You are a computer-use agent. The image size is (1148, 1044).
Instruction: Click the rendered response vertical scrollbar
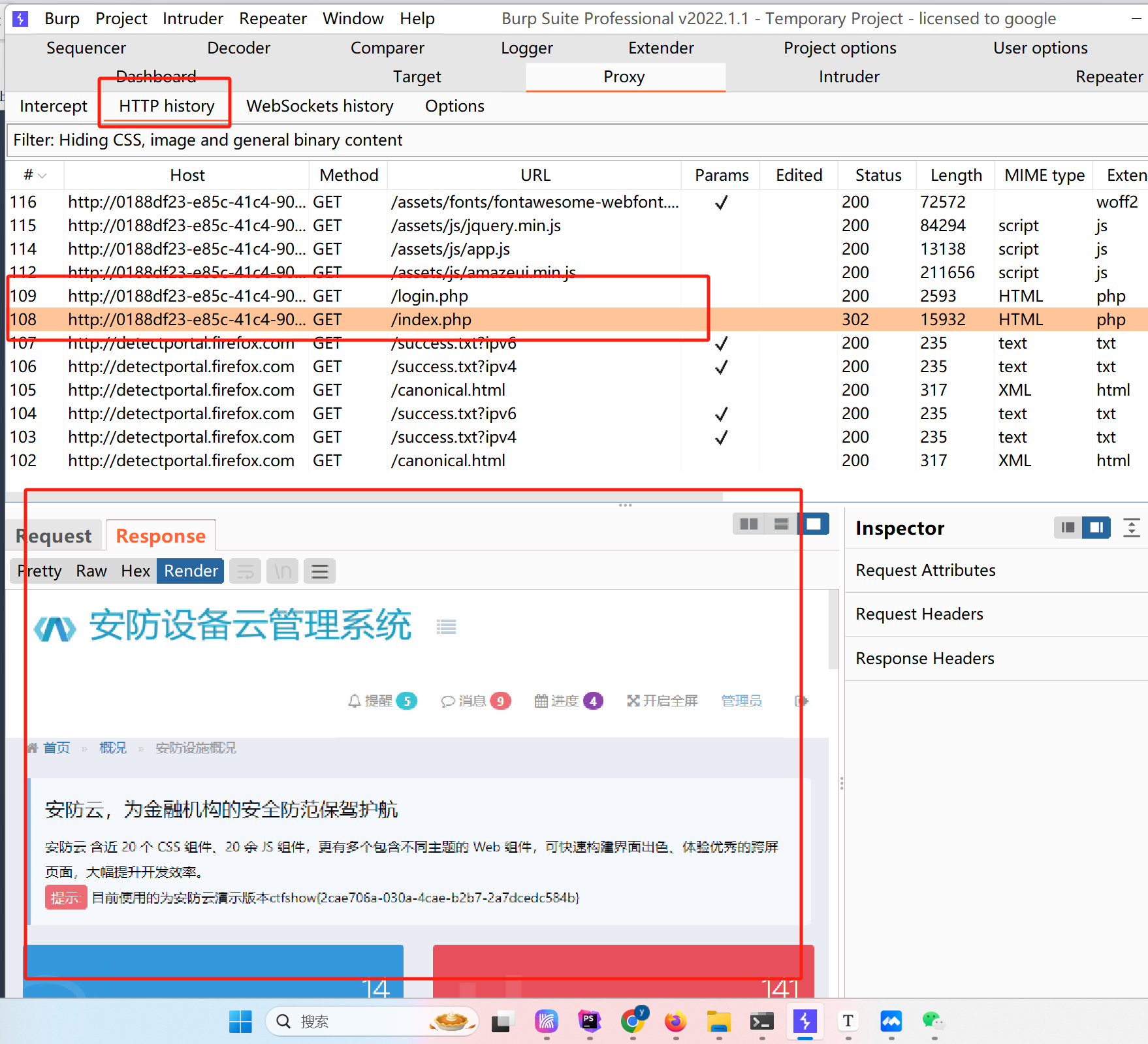tap(833, 630)
